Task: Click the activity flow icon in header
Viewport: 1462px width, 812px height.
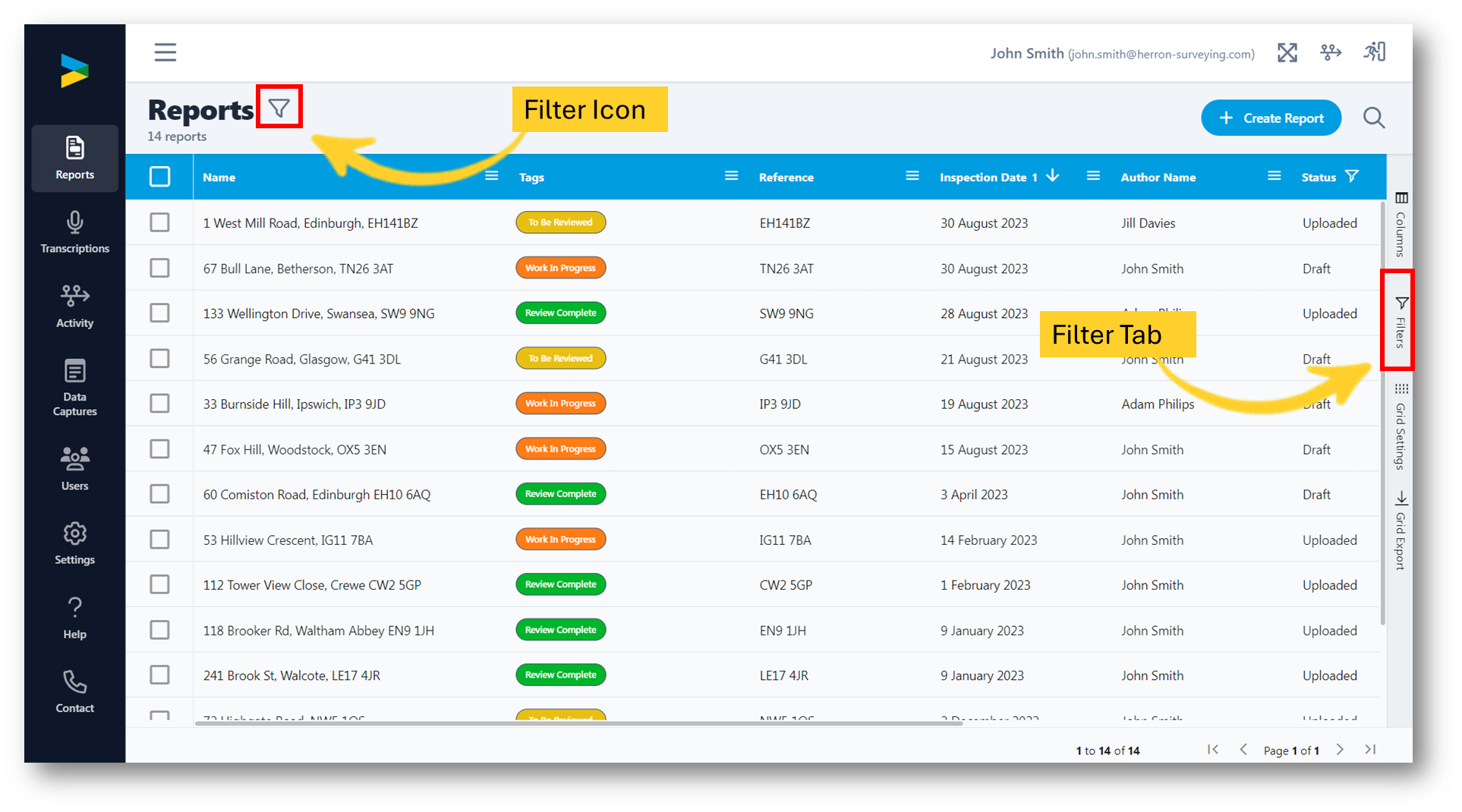Action: click(x=1331, y=52)
